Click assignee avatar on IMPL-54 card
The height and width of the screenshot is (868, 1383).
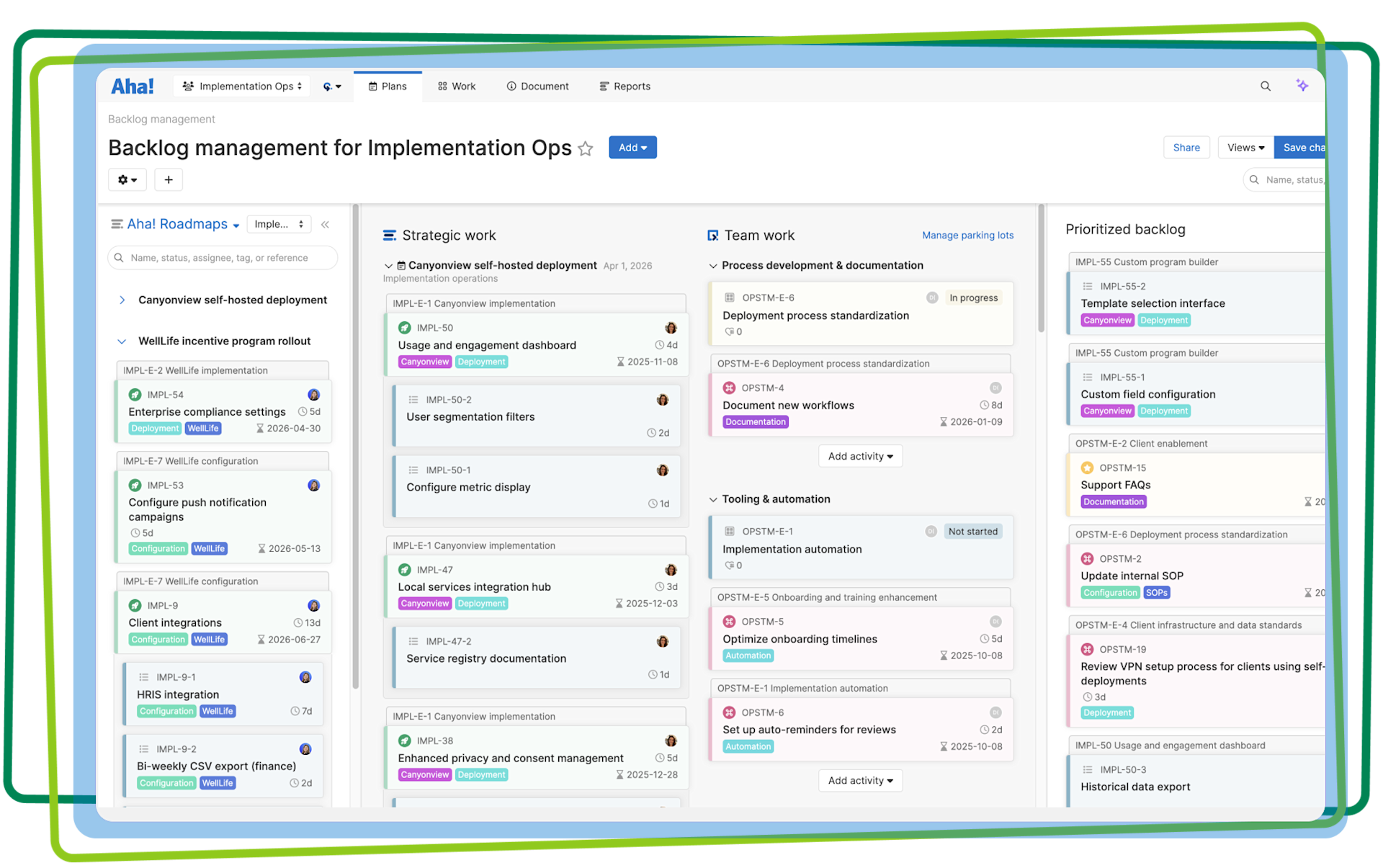tap(313, 395)
